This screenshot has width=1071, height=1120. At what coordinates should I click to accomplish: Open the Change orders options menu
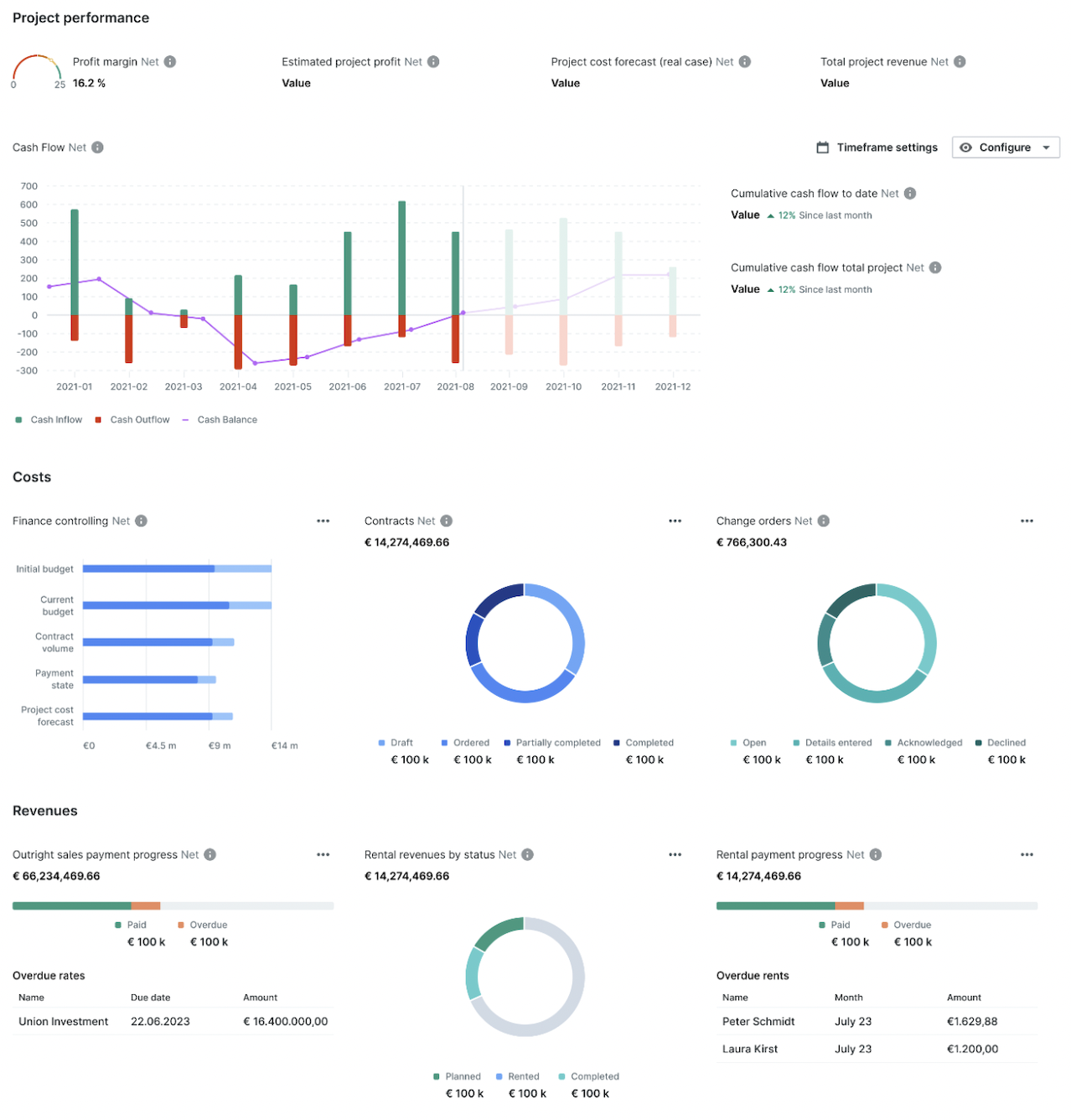[x=1027, y=521]
